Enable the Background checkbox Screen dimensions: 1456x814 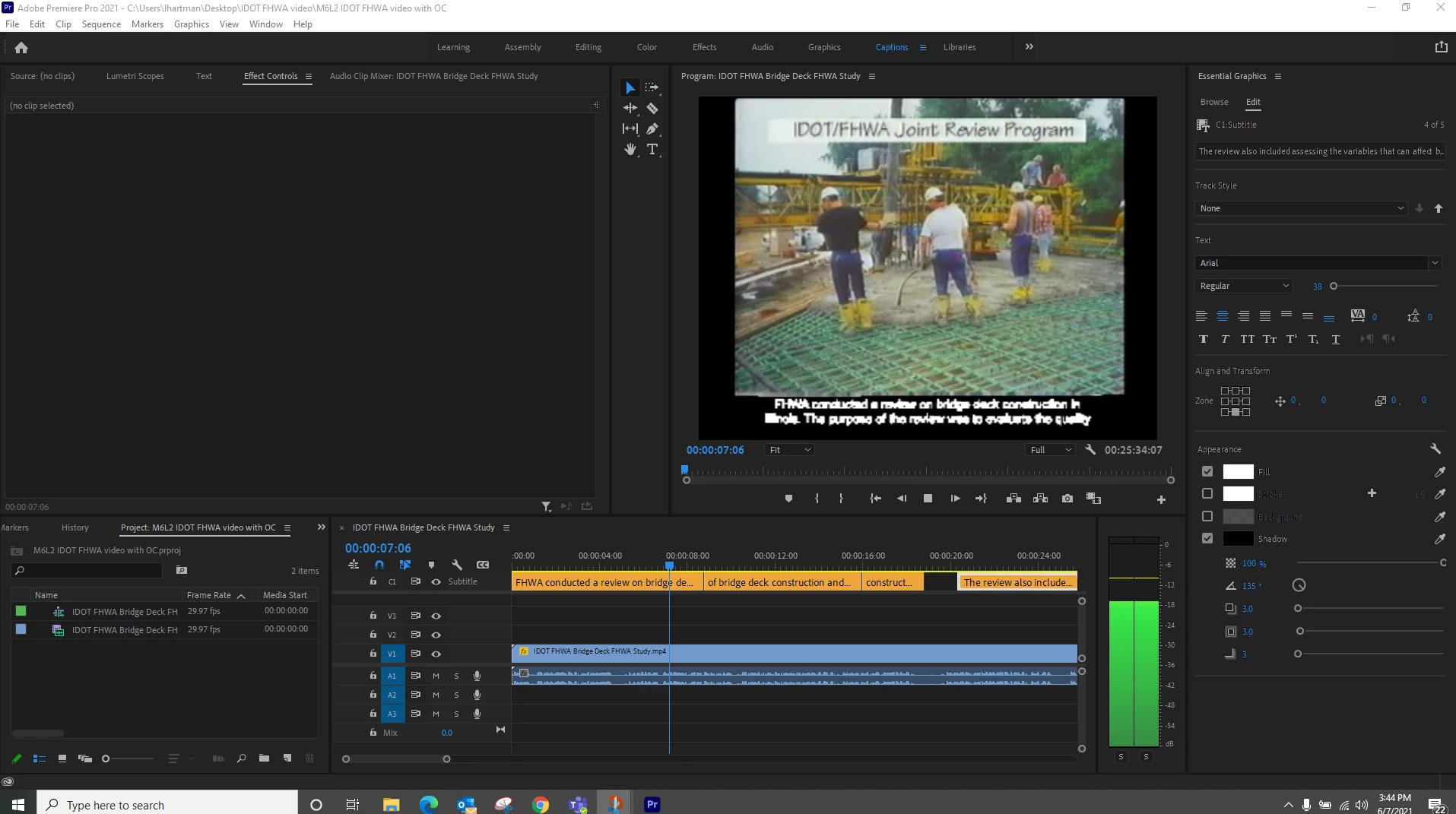1207,517
